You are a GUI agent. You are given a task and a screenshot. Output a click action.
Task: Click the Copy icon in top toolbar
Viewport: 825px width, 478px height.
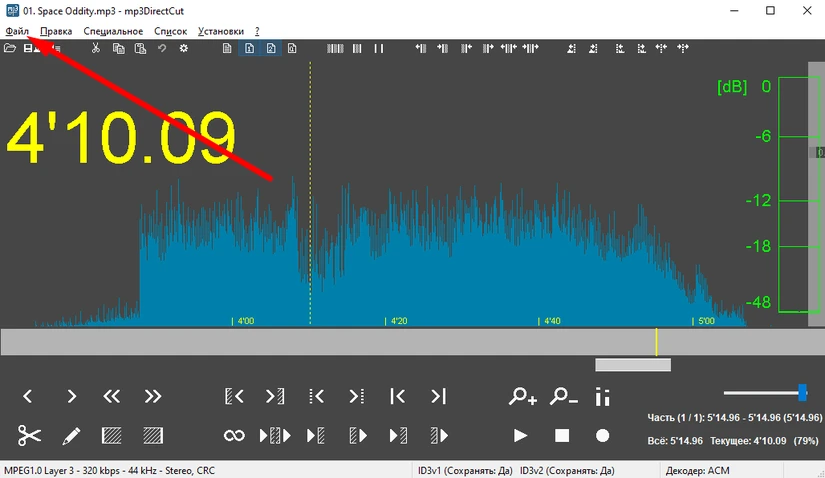click(118, 48)
